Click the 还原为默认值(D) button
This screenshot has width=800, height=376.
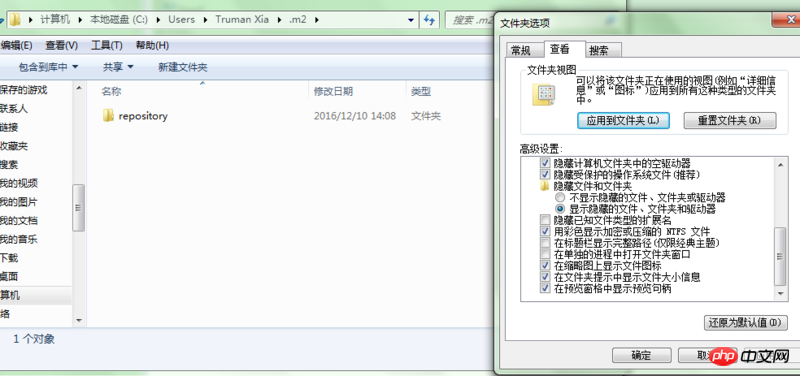coord(745,323)
